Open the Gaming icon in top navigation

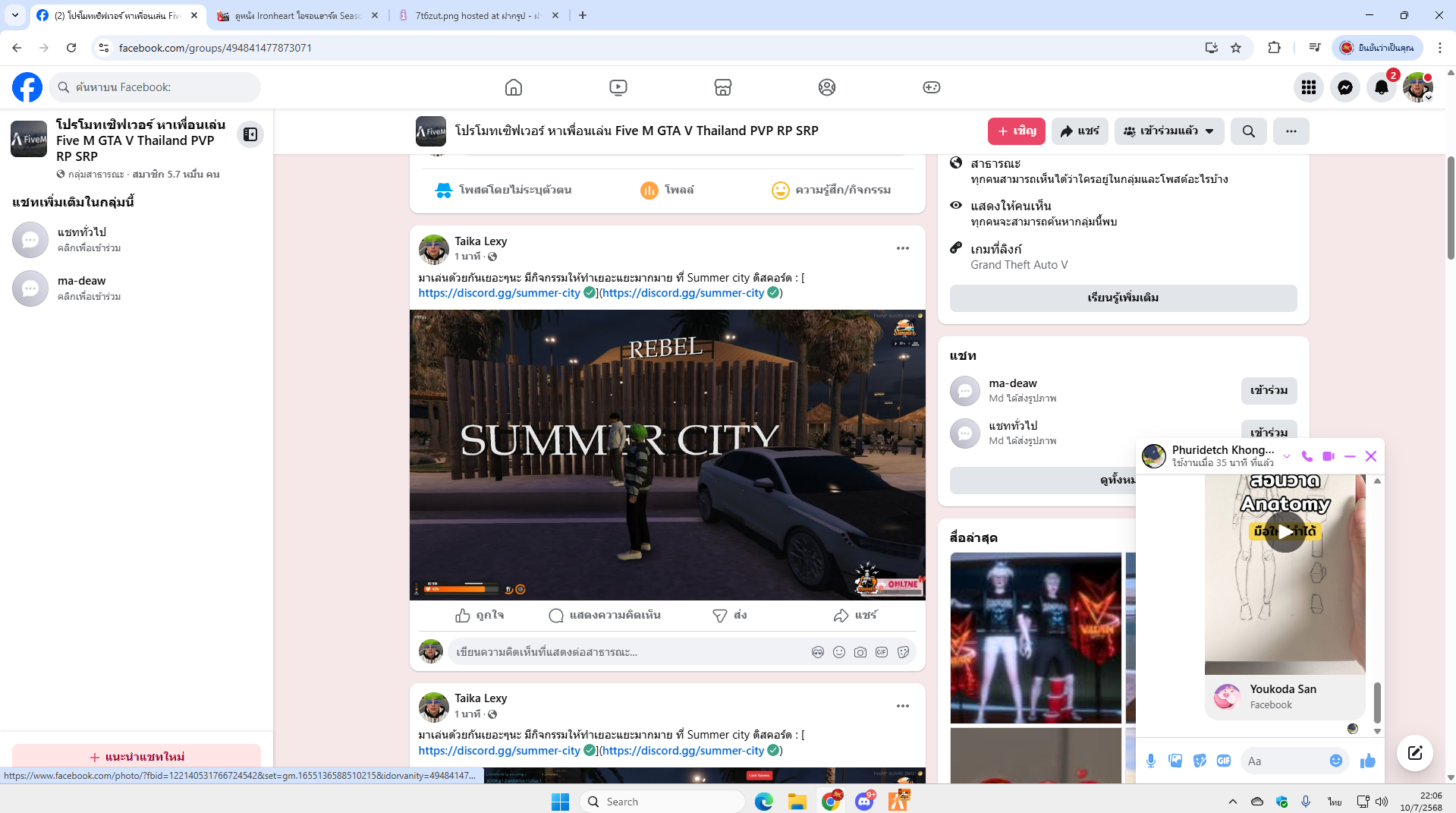click(931, 87)
